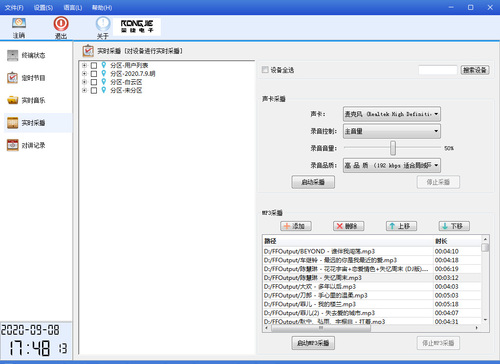Screen dimensions: 500x364
Task: Click the red 退出 exit icon
Action: point(61,27)
